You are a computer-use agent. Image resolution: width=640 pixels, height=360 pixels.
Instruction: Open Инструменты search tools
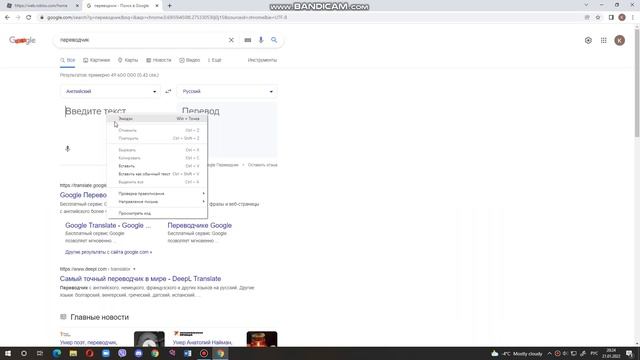point(262,60)
